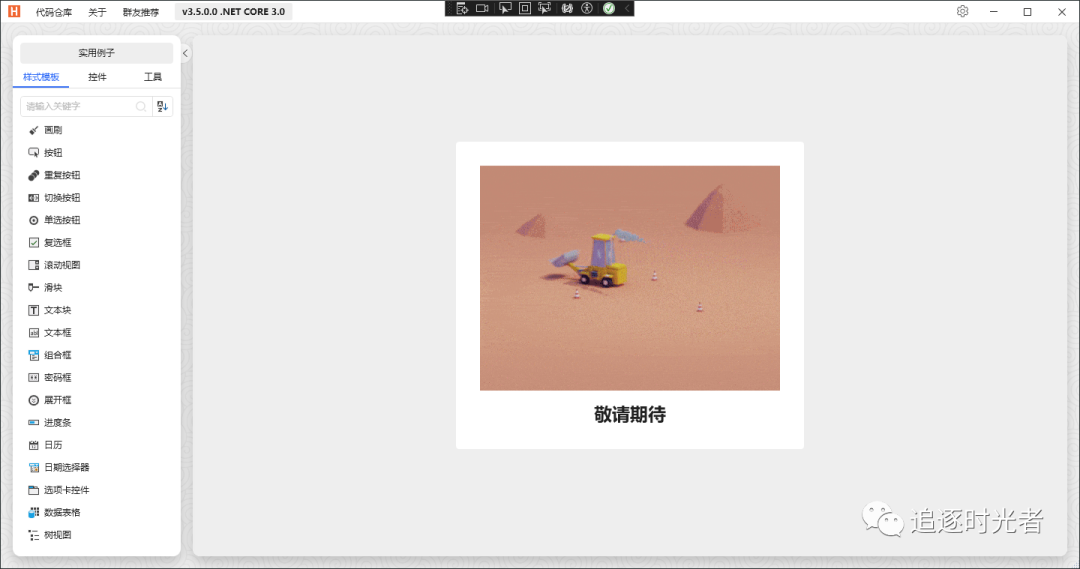This screenshot has width=1080, height=569.
Task: Switch to the 工具 tab
Action: 152,77
